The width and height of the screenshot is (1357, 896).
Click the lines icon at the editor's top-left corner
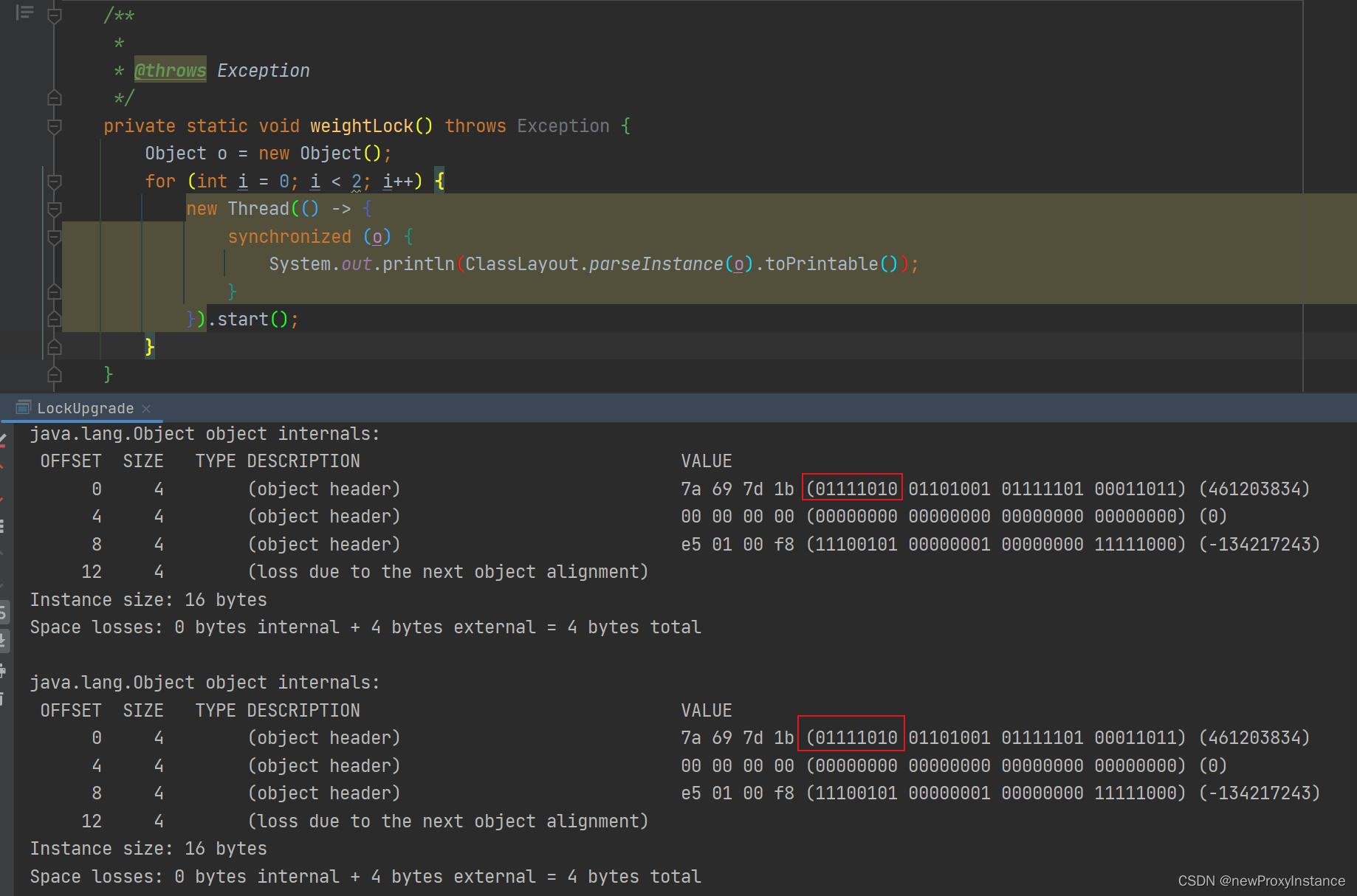(25, 13)
